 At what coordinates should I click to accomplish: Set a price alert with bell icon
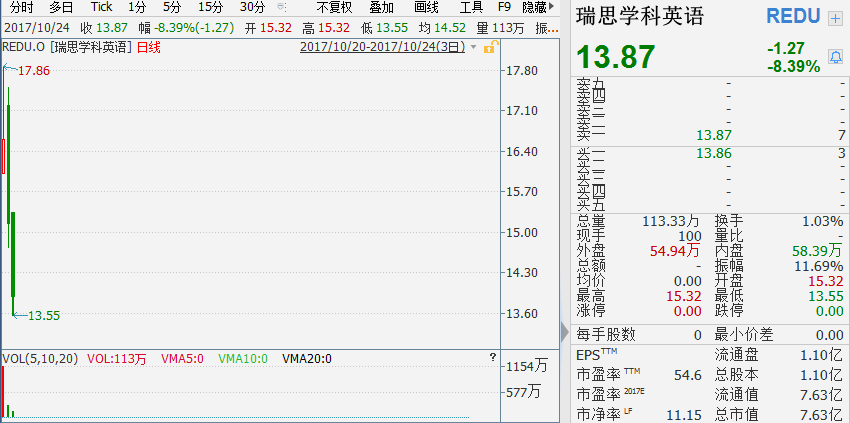tap(836, 56)
